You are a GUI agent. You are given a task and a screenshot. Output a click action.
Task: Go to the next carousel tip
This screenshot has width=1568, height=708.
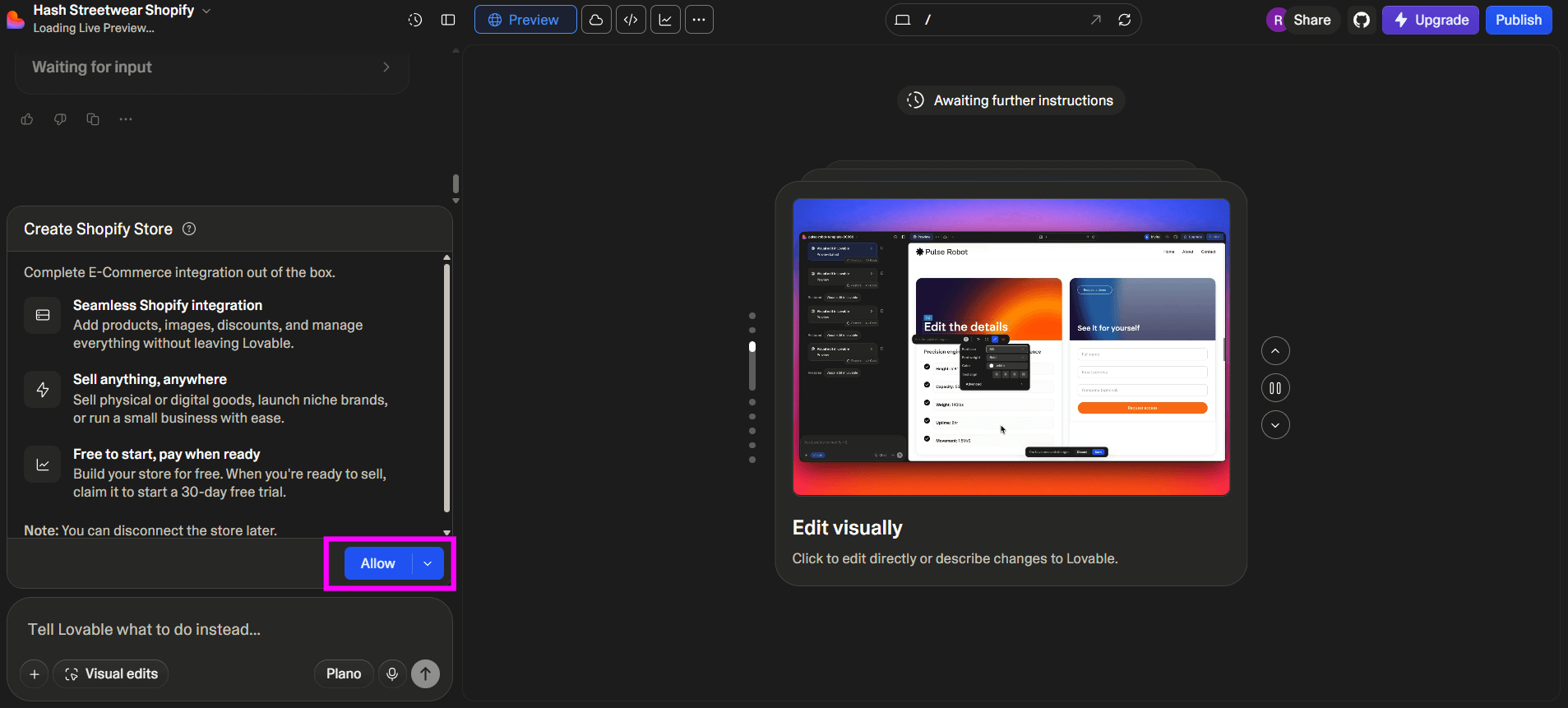click(x=1275, y=425)
